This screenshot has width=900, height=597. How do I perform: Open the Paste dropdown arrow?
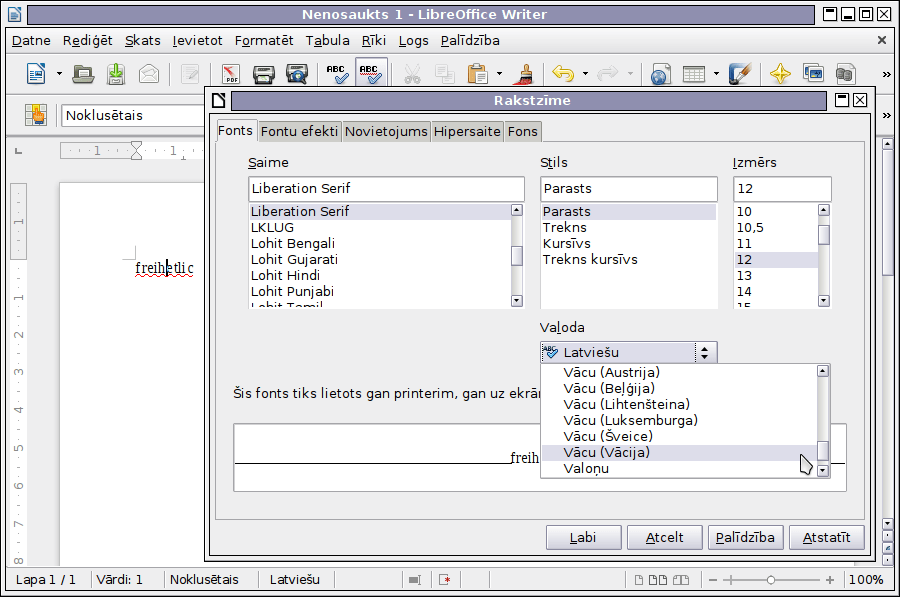pos(499,73)
